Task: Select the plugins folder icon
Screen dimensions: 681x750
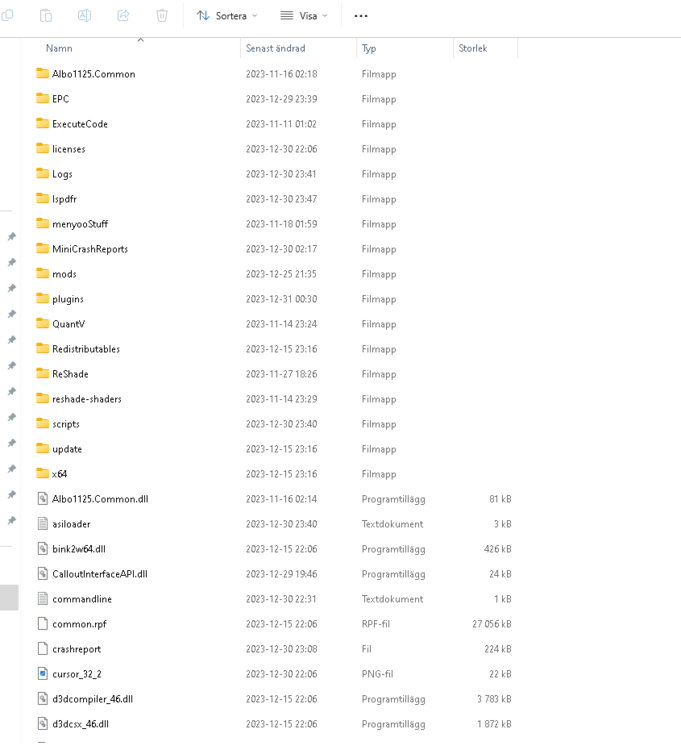Action: pyautogui.click(x=43, y=298)
